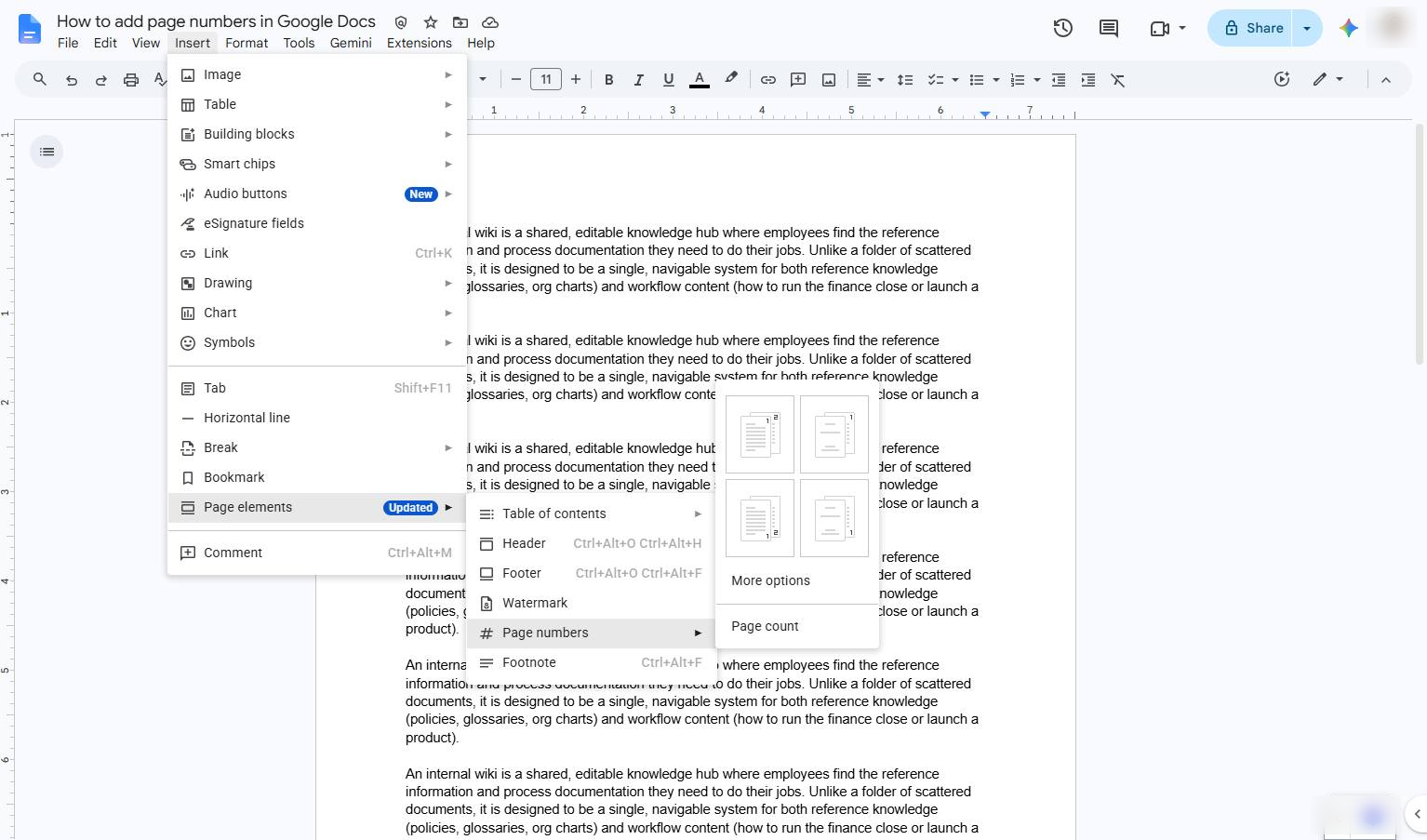Toggle the checklist formatting
Viewport: 1427px width, 840px height.
click(937, 80)
